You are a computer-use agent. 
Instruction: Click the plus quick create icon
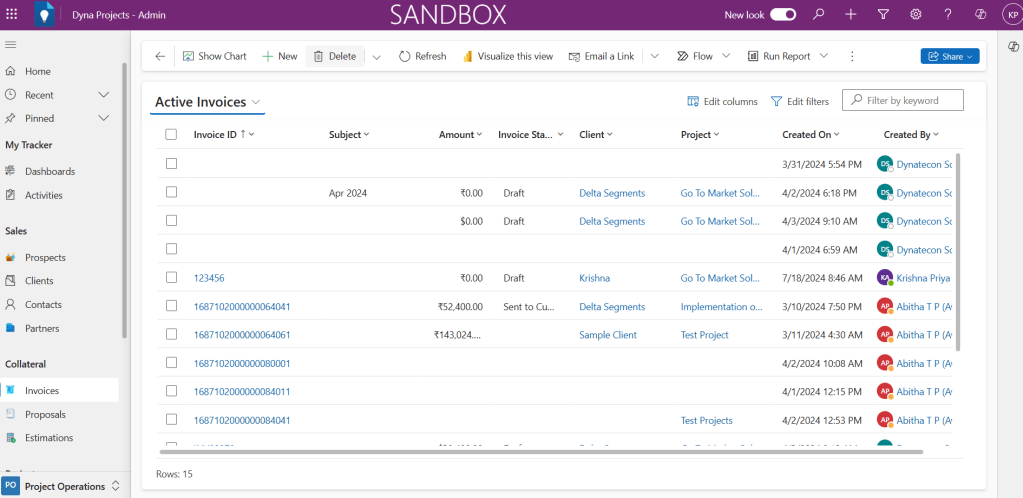(850, 14)
